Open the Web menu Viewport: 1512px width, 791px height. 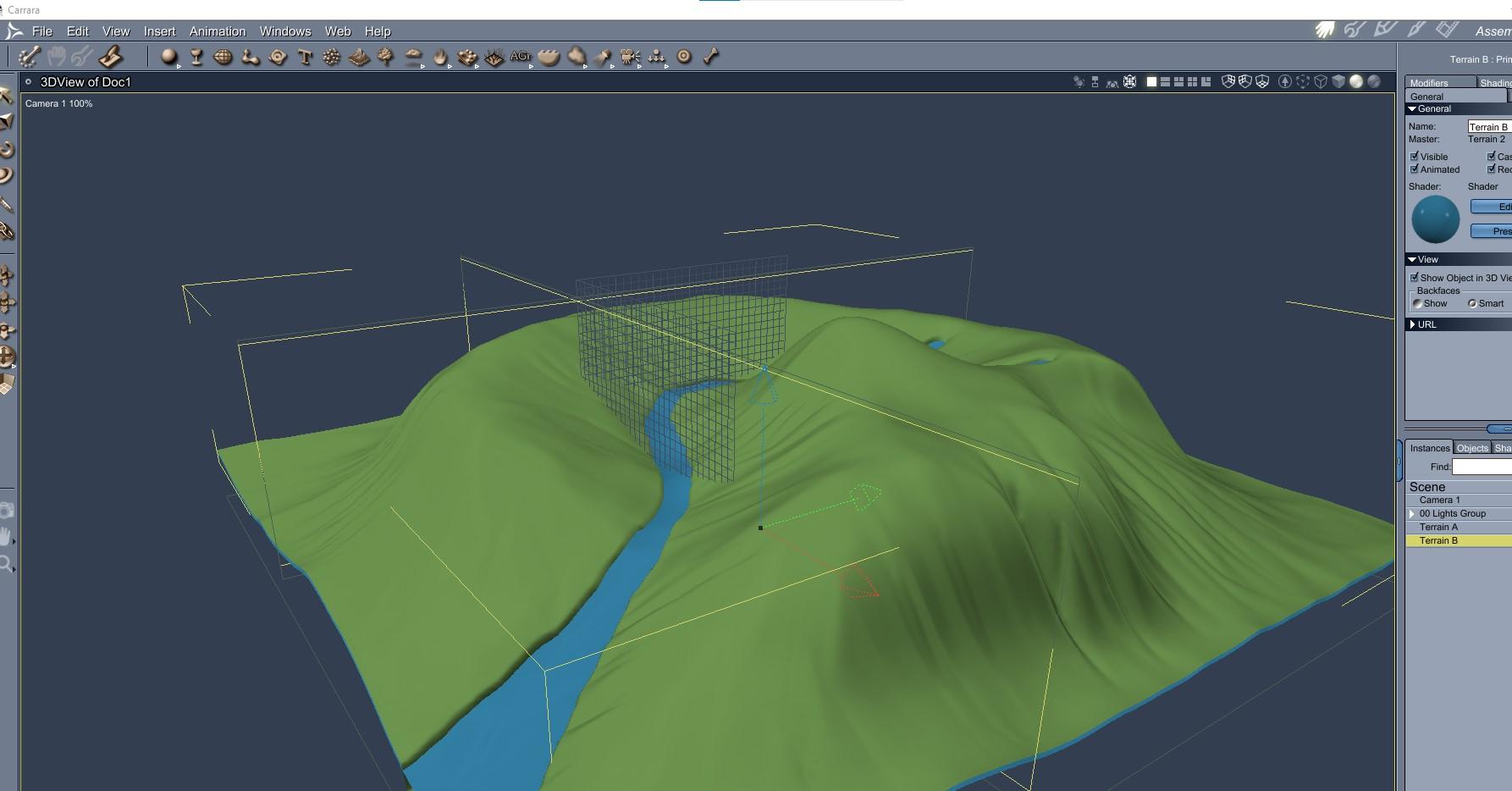click(338, 31)
